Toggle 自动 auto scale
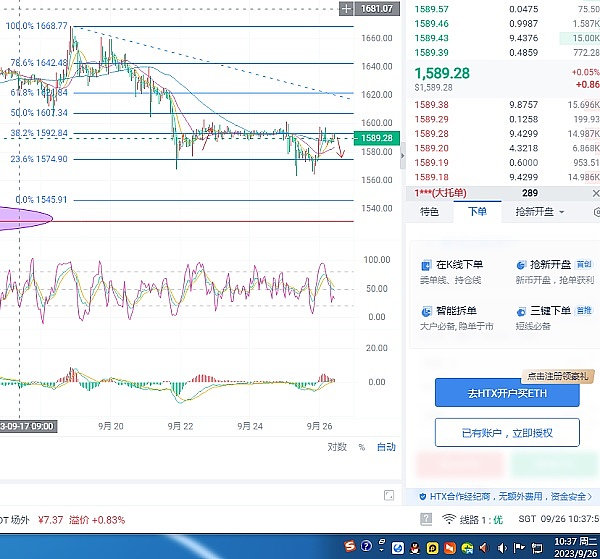600x559 pixels. (386, 447)
